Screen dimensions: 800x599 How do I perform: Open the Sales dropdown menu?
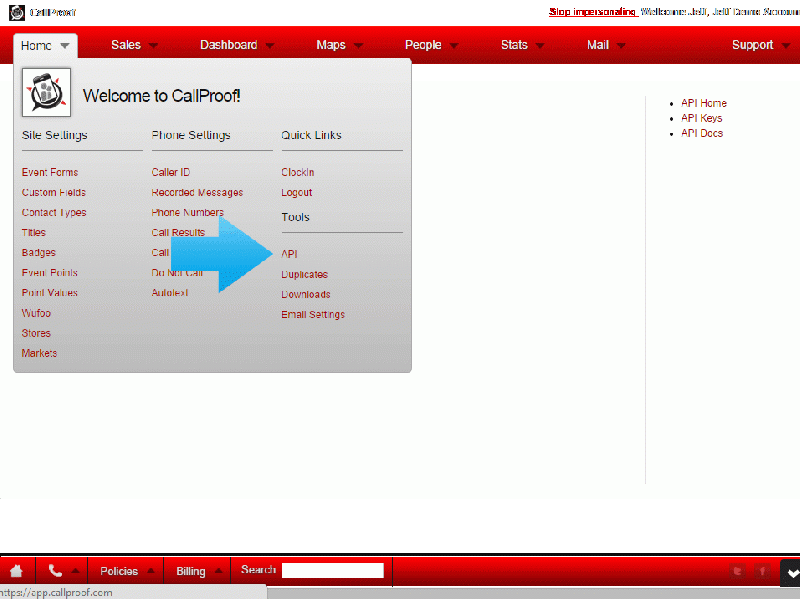(x=133, y=45)
